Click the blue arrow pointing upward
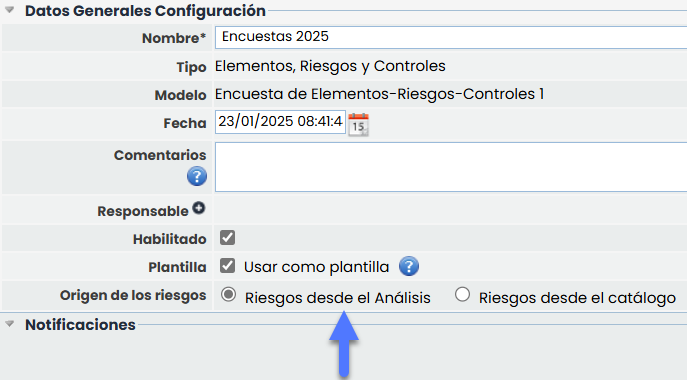The width and height of the screenshot is (687, 380). [344, 344]
